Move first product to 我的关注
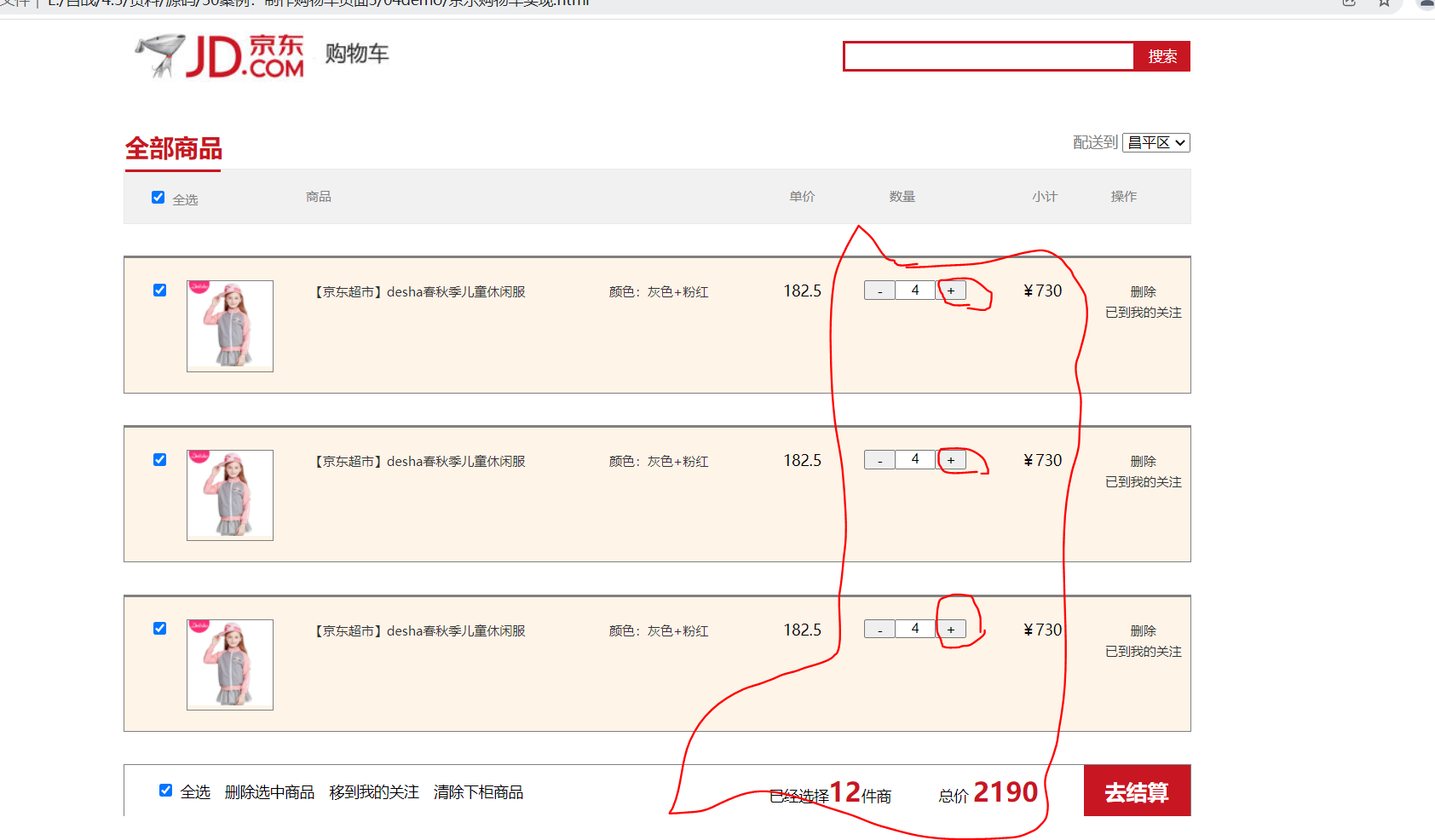The width and height of the screenshot is (1435, 840). (x=1144, y=313)
